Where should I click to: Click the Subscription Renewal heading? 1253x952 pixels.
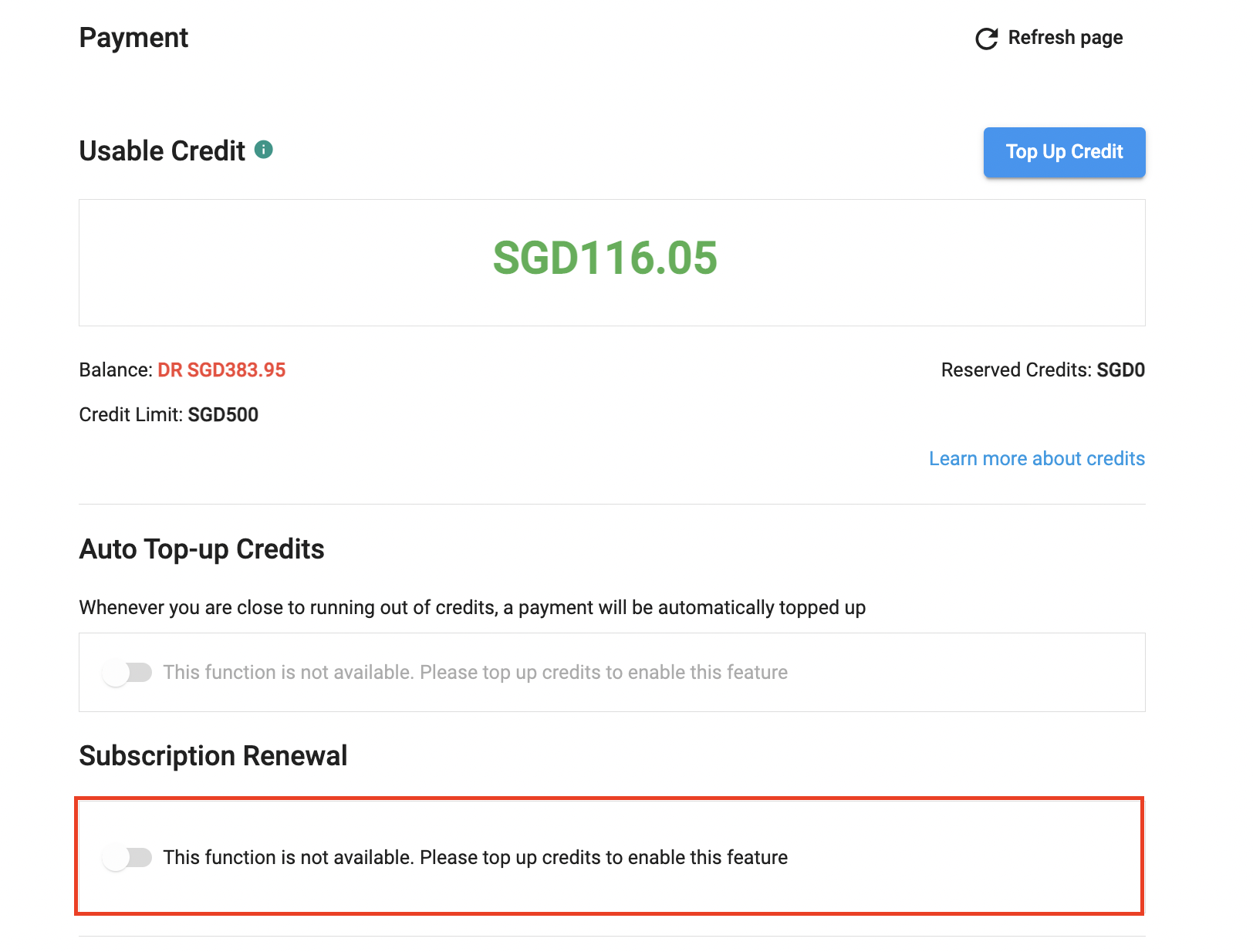213,756
